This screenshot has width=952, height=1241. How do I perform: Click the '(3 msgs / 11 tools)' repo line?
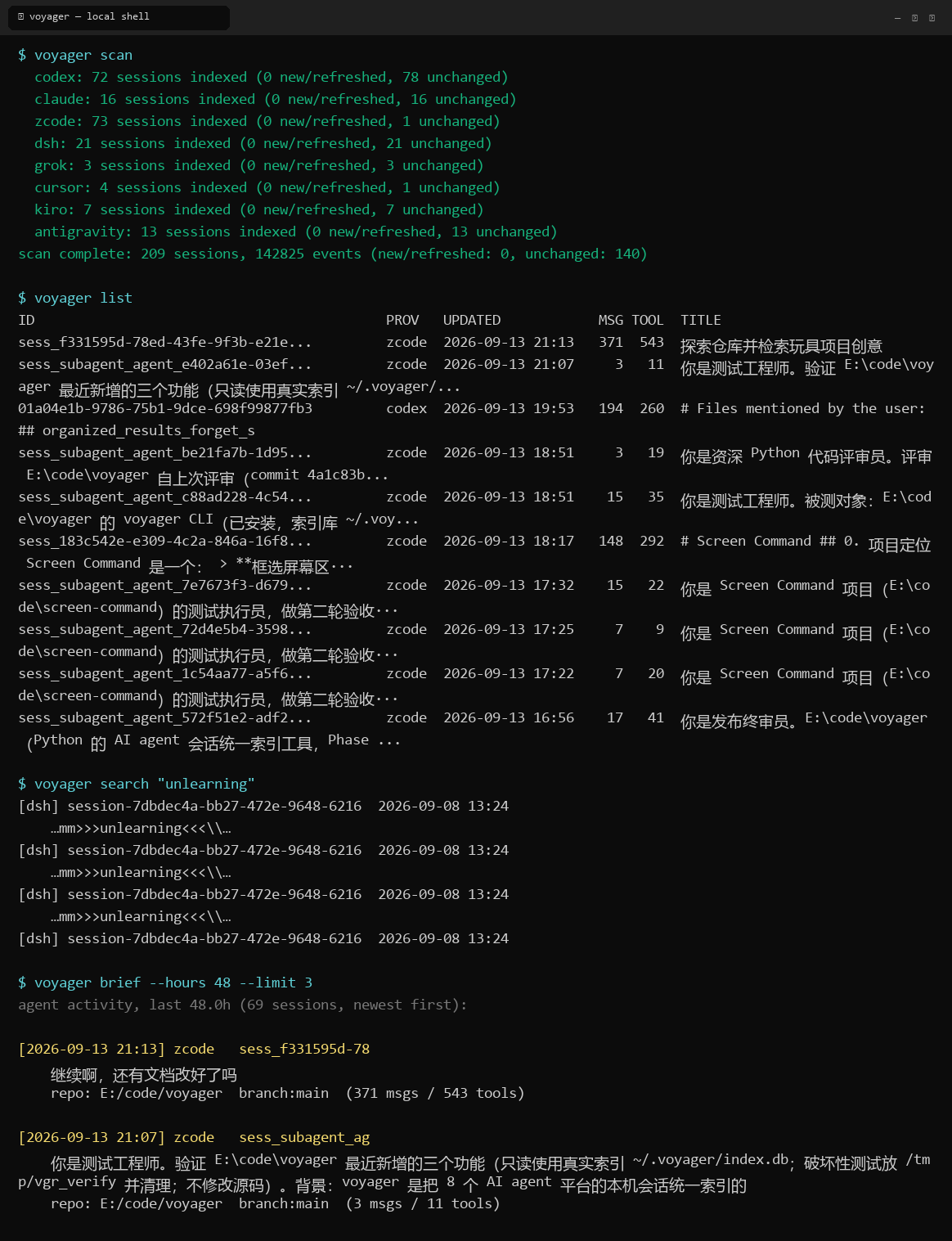click(x=423, y=1203)
